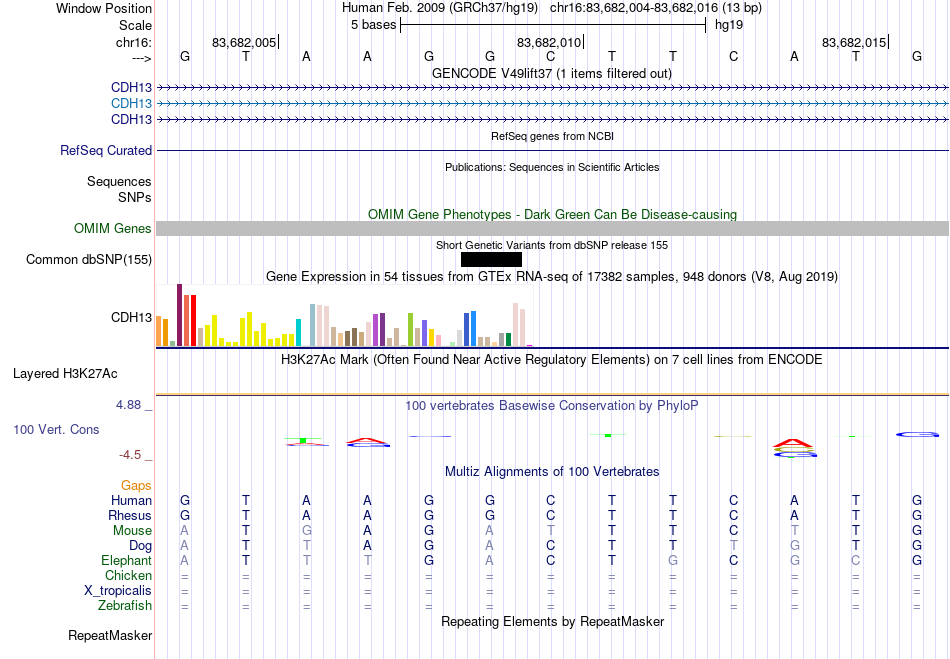
Task: Click the Rhesus species label
Action: click(x=130, y=515)
